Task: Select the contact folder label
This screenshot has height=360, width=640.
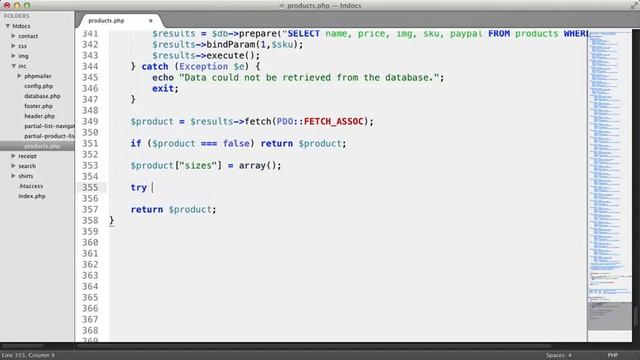Action: click(28, 36)
